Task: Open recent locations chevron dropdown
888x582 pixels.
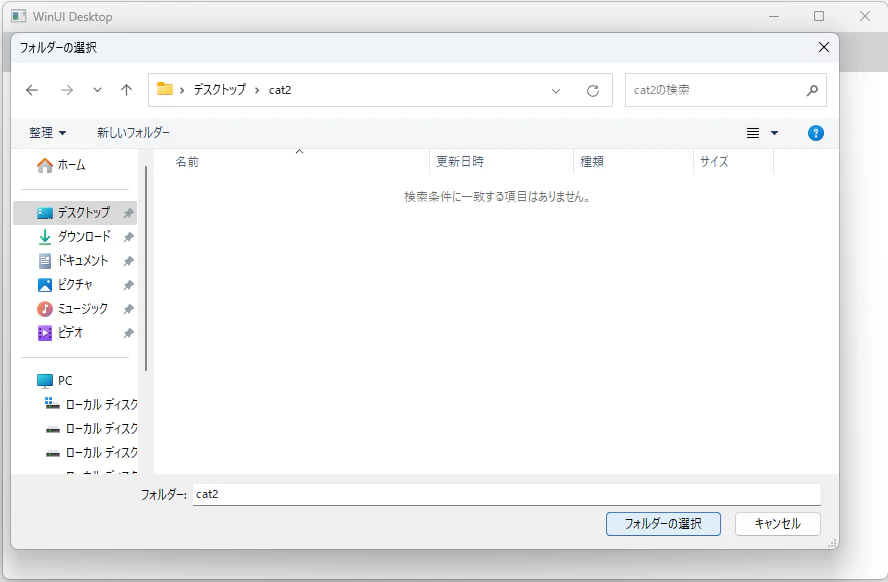Action: coord(97,90)
